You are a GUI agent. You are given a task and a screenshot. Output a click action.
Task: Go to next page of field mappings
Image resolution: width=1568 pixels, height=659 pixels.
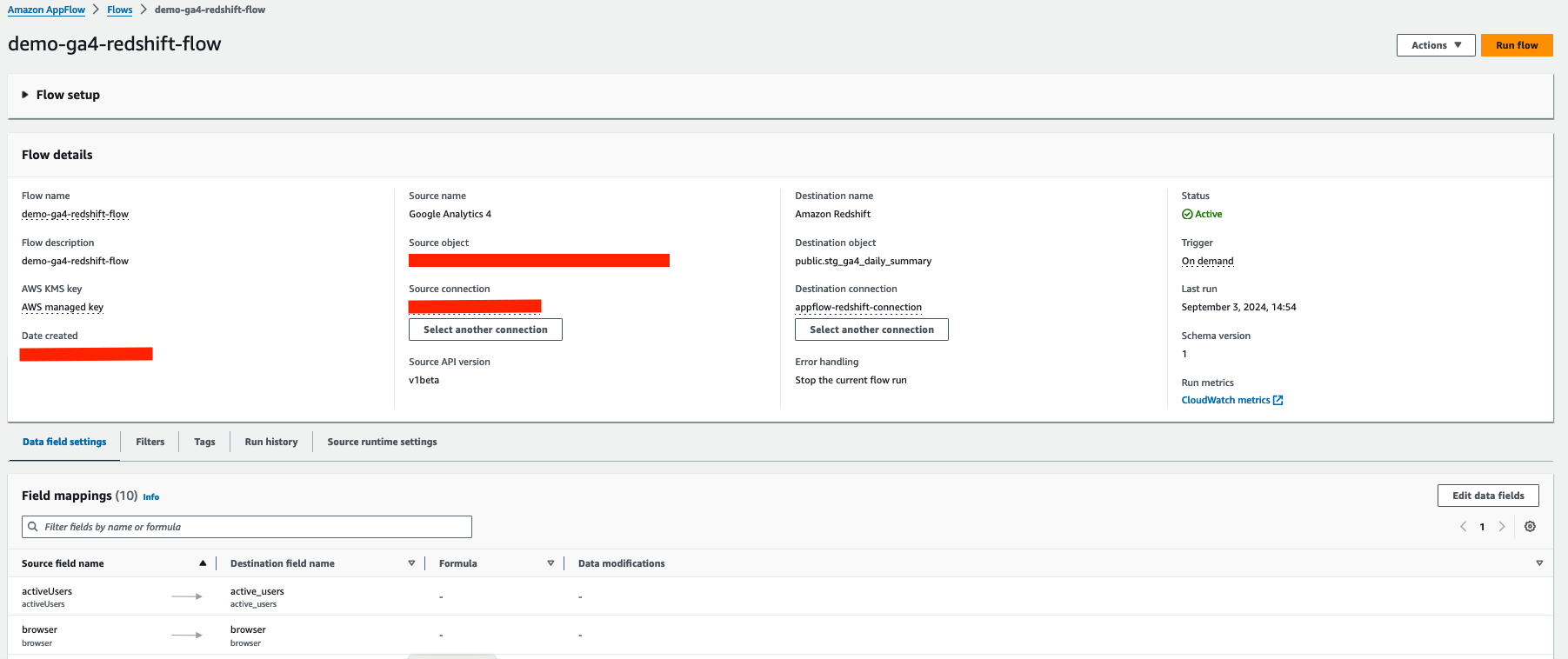[1502, 526]
